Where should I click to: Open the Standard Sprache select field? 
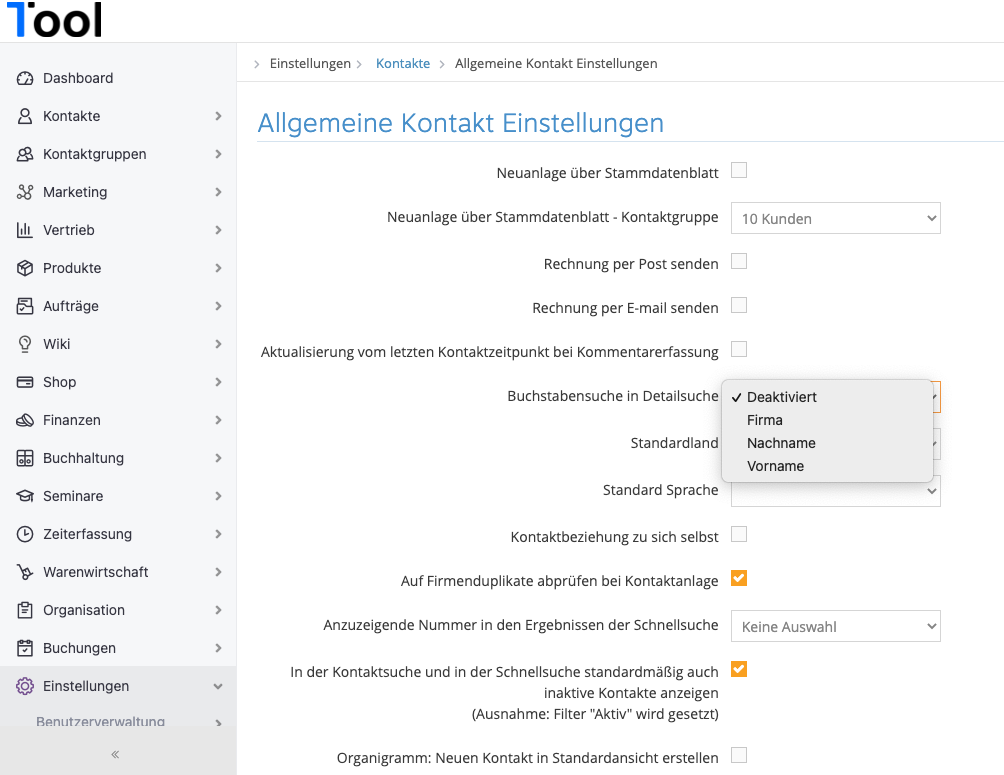(836, 492)
